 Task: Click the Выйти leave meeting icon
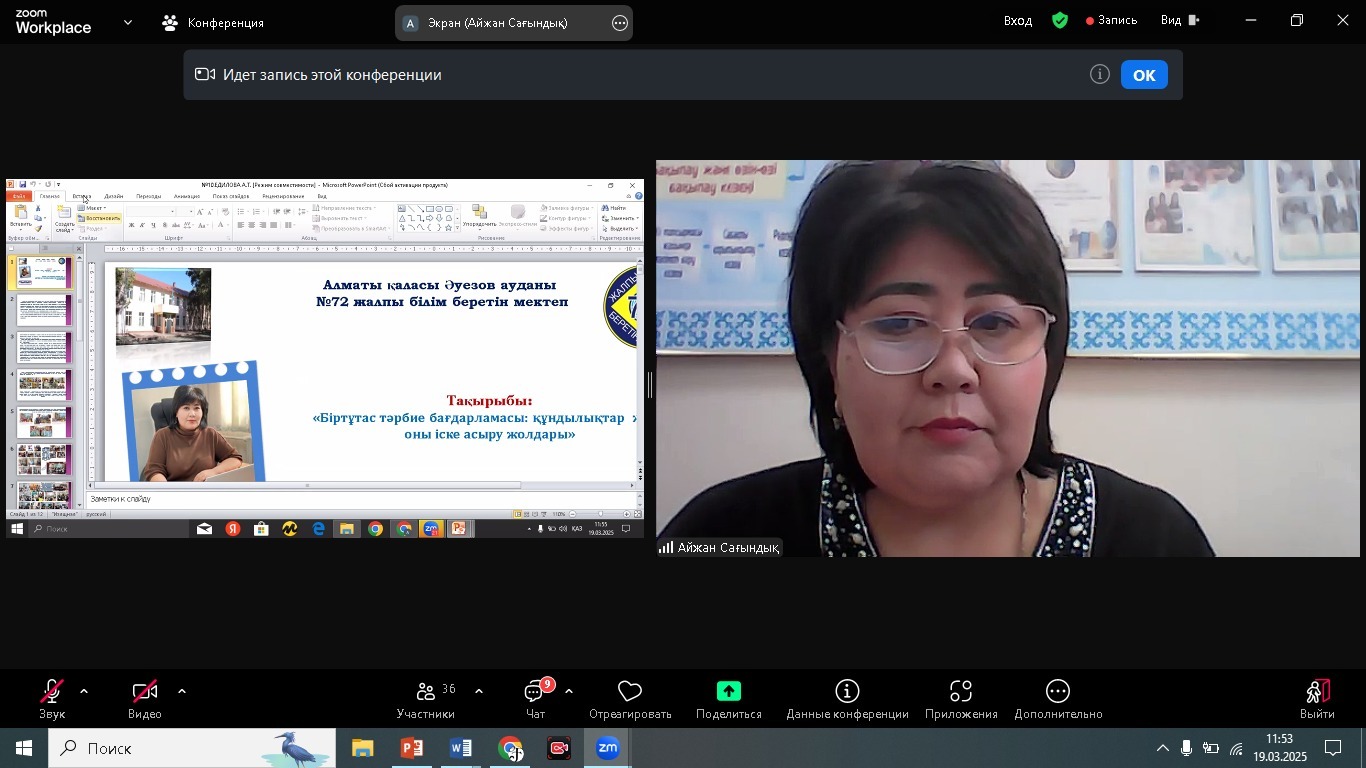point(1317,692)
